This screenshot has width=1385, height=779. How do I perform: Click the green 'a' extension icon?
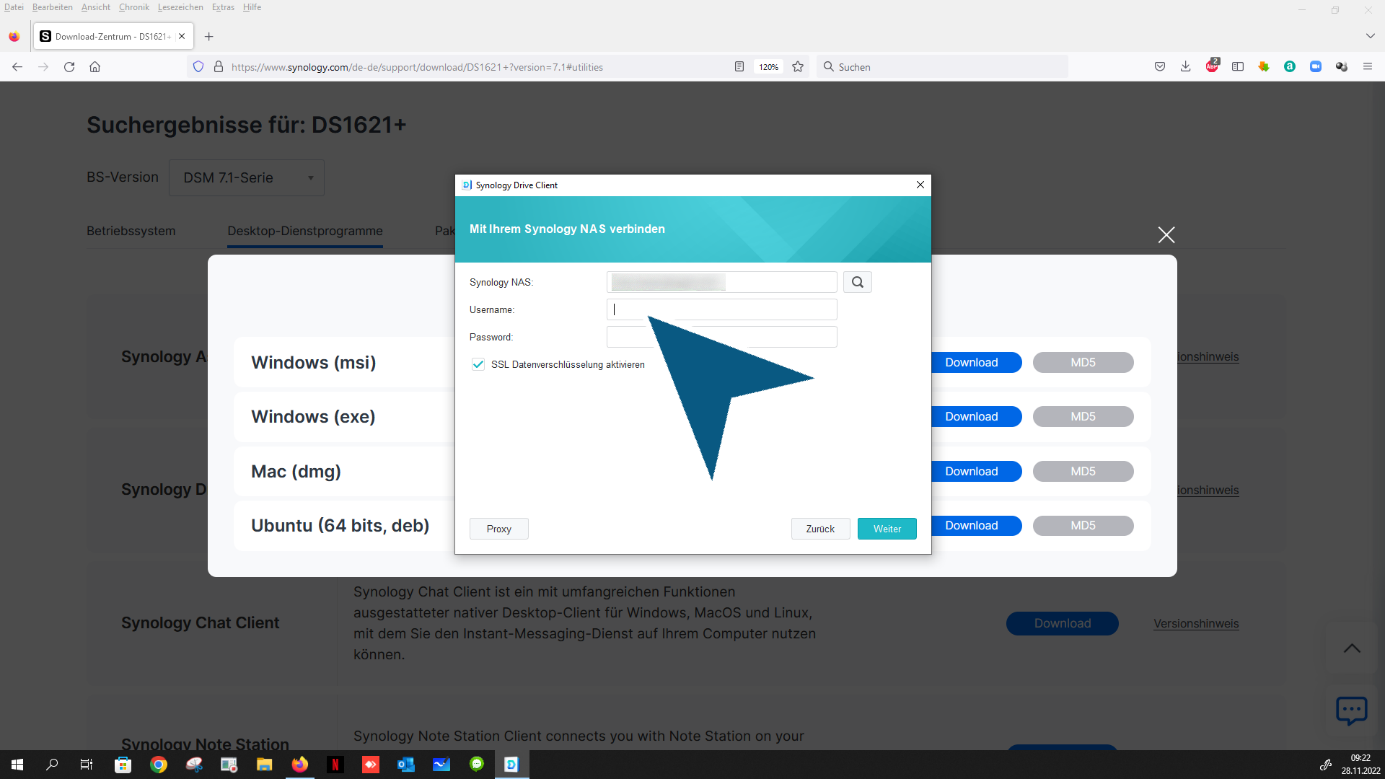(x=1290, y=67)
